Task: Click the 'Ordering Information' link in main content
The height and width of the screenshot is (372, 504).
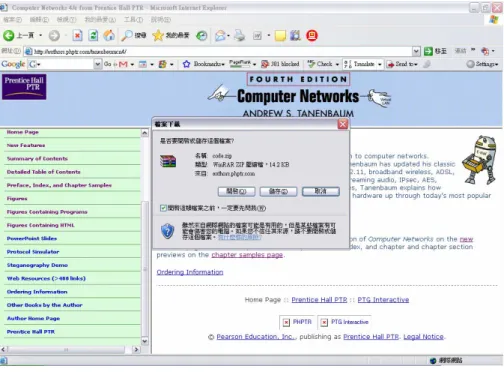Action: [190, 272]
